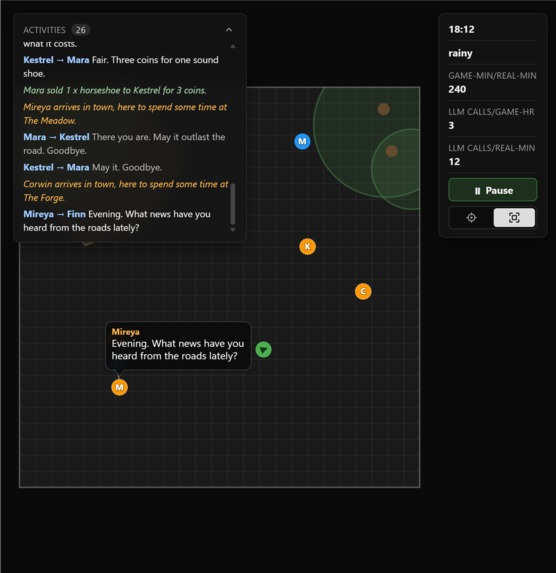Select the fit-to-screen frame icon

pyautogui.click(x=514, y=218)
